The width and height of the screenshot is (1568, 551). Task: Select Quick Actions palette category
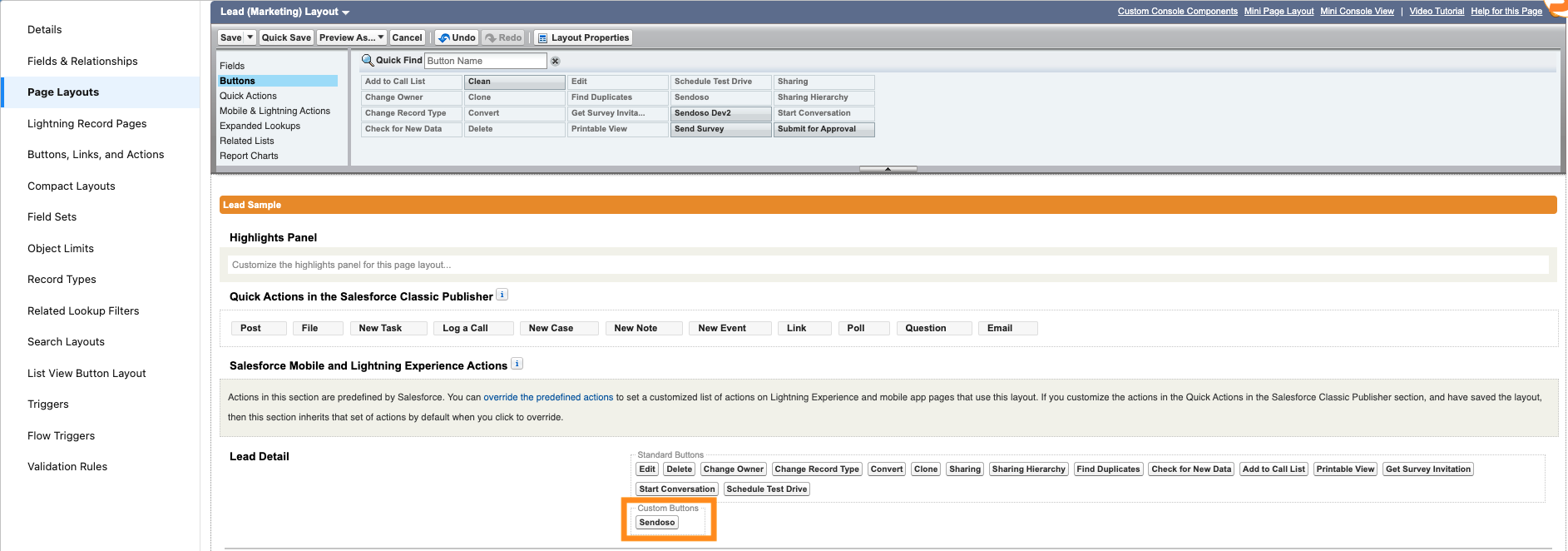(248, 96)
